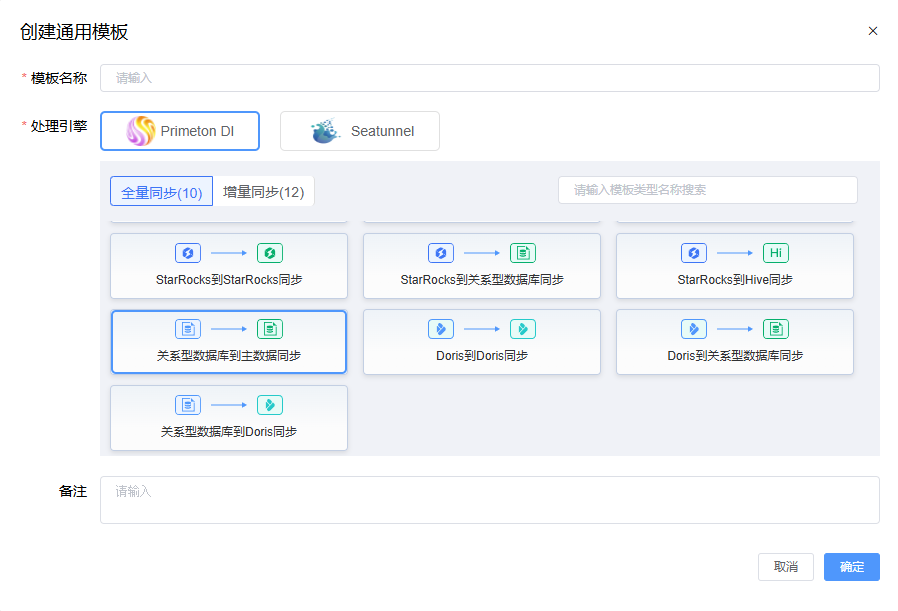898x611 pixels.
Task: Click the Primeton DI logo icon
Action: coord(139,130)
